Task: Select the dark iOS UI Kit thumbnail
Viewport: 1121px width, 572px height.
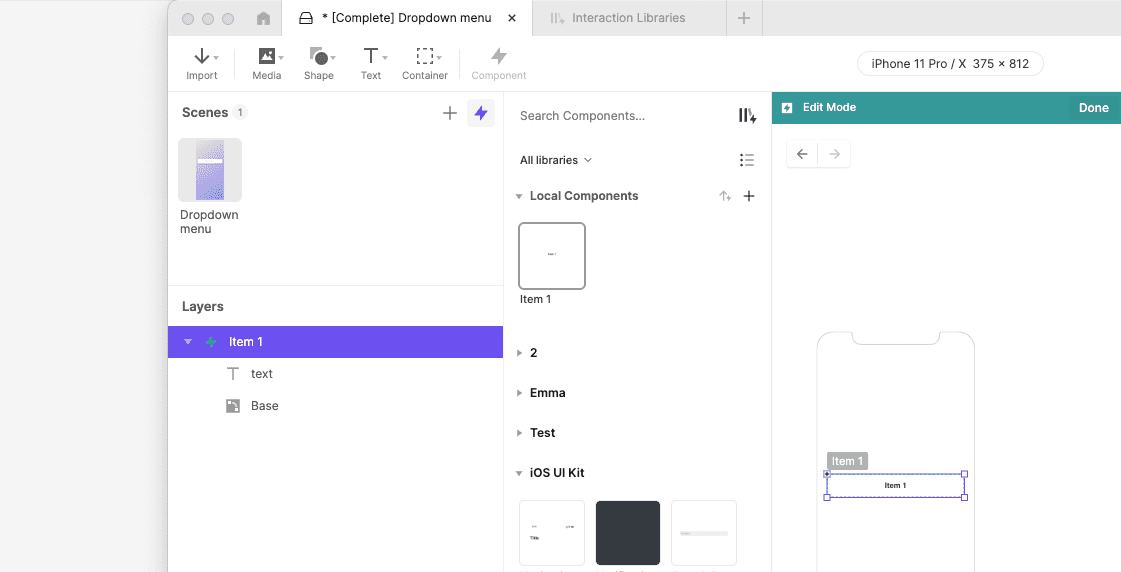Action: (628, 533)
